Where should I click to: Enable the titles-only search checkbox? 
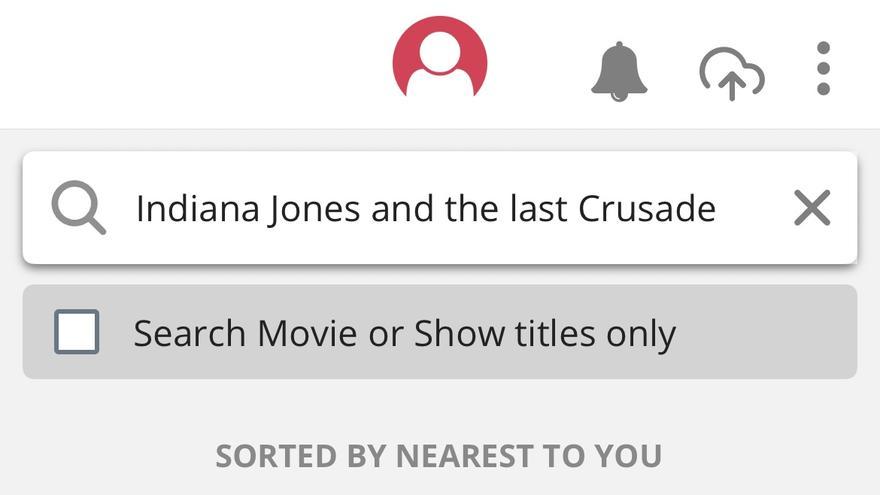coord(77,332)
